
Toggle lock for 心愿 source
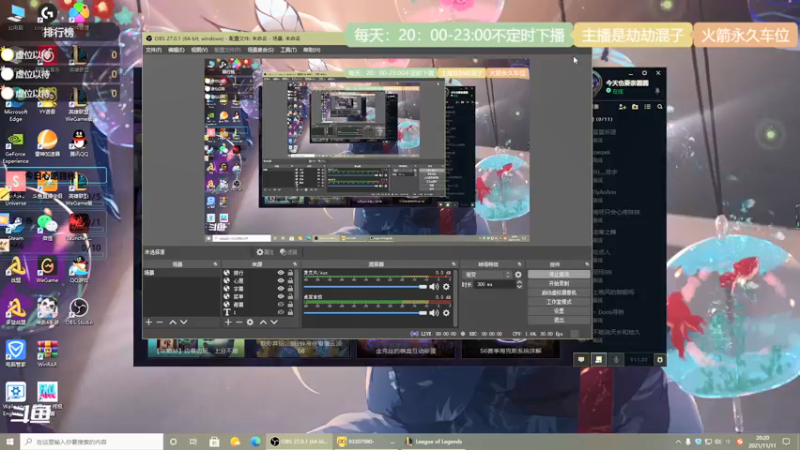pos(290,281)
